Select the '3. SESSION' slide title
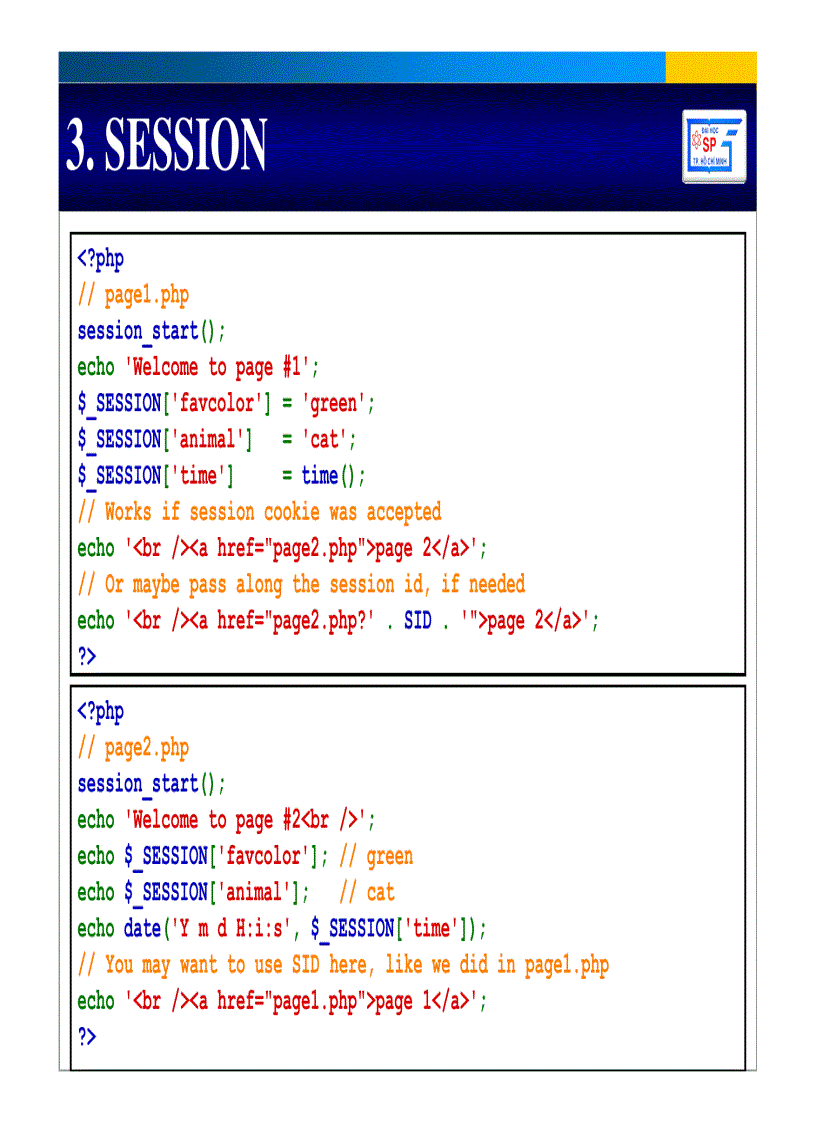816x1123 pixels. (x=165, y=142)
